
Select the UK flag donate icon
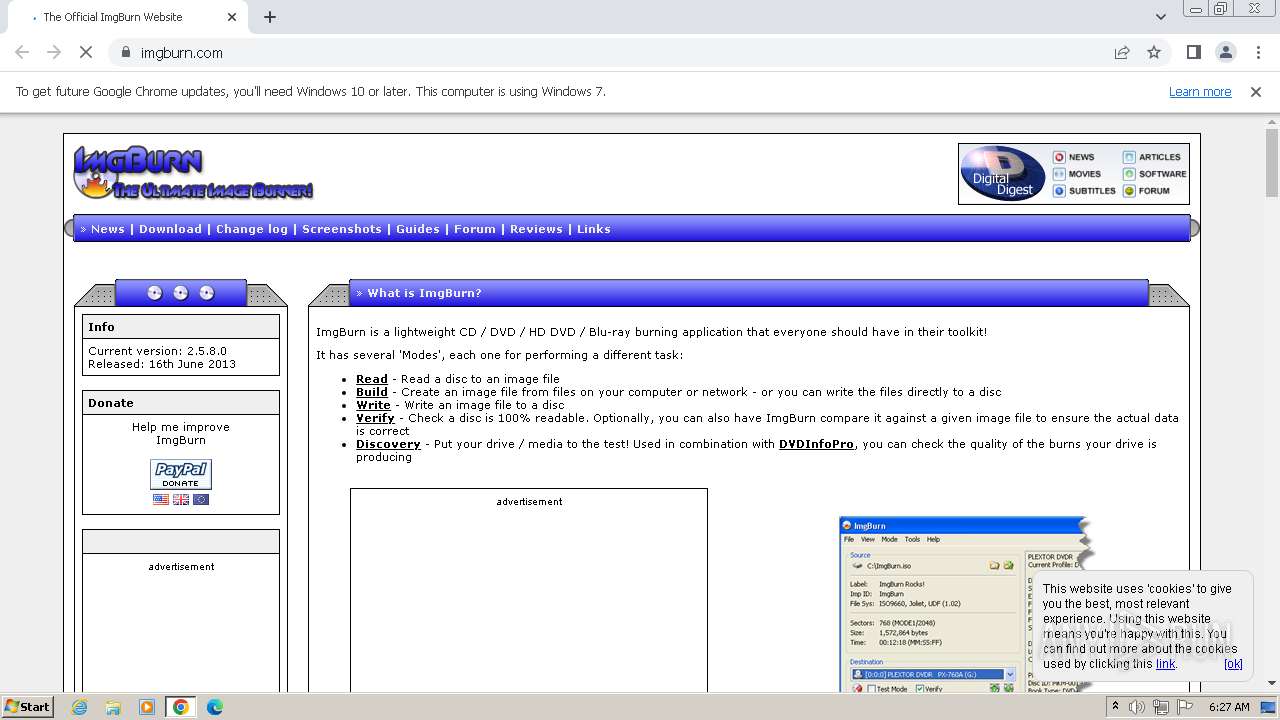[181, 499]
